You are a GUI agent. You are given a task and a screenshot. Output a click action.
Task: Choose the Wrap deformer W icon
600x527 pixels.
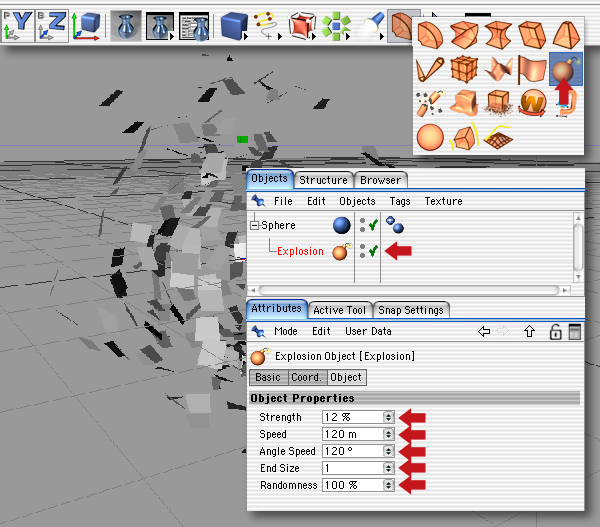click(532, 103)
